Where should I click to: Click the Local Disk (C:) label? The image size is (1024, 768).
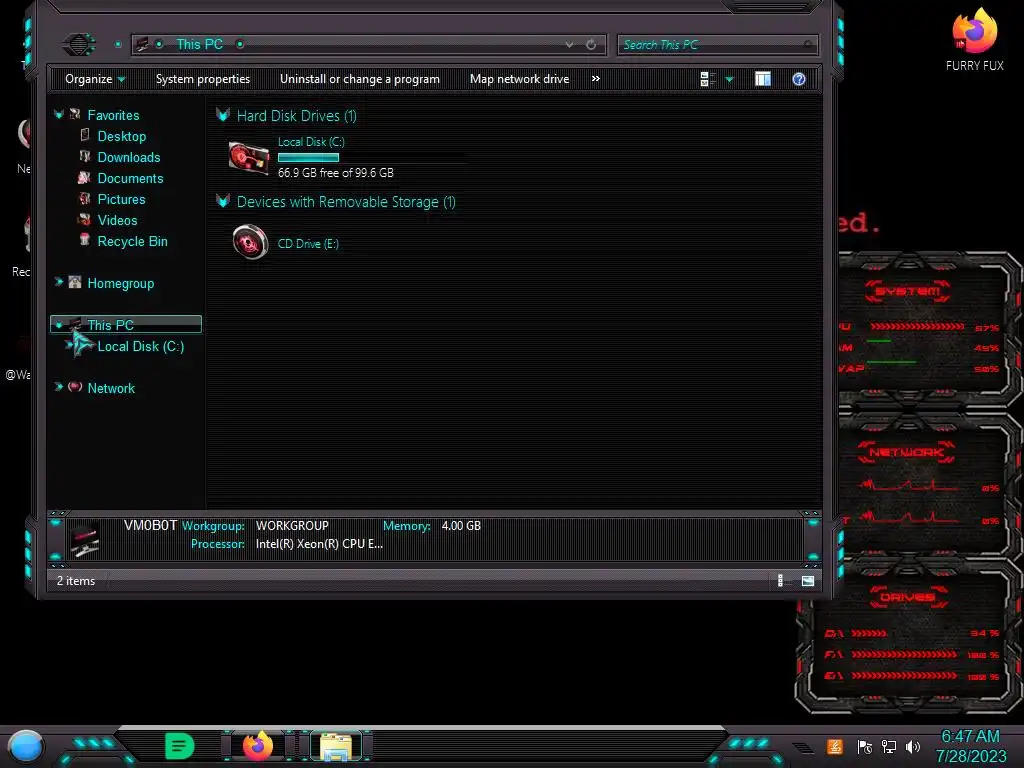(311, 142)
